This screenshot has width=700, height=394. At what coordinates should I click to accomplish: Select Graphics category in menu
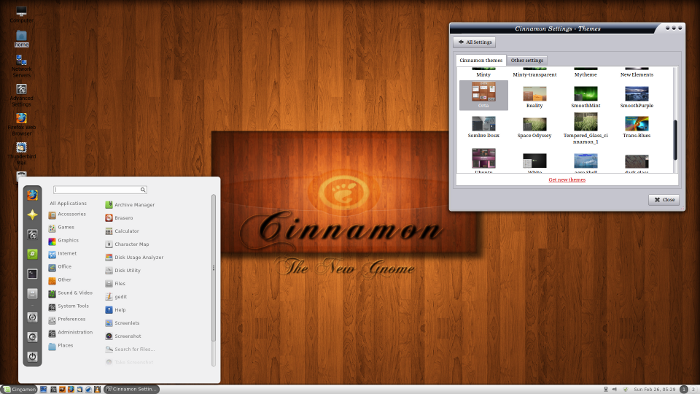[x=63, y=241]
